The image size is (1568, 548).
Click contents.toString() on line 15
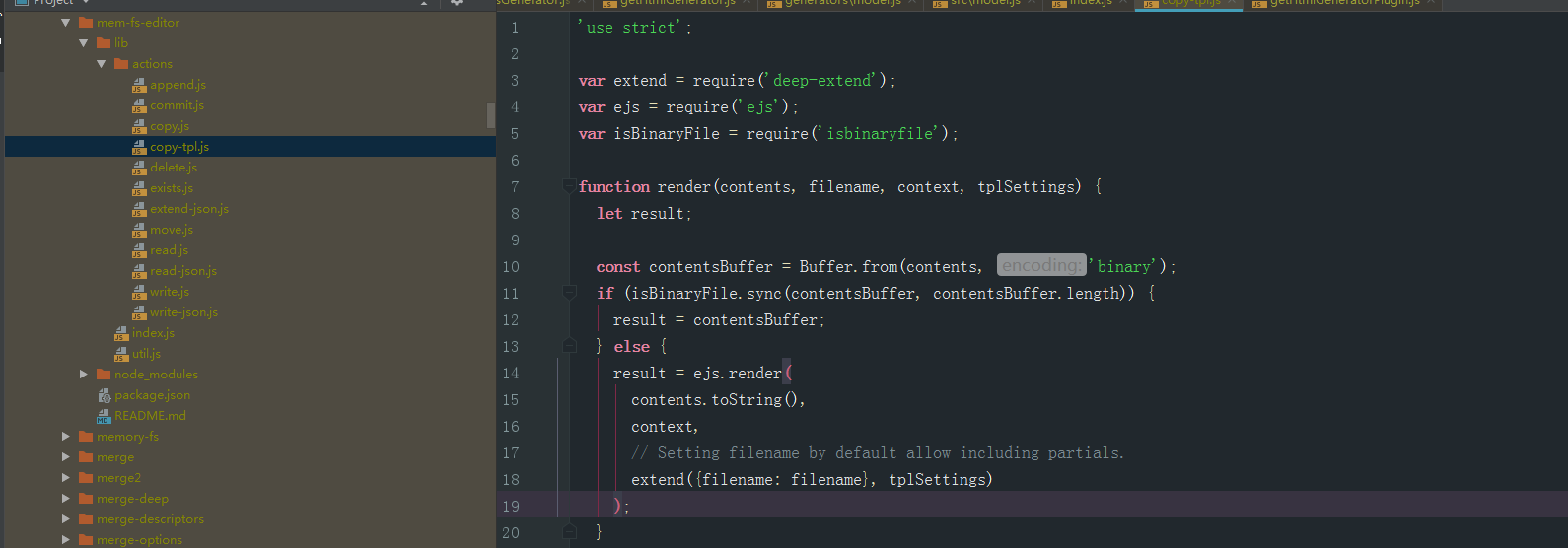point(714,400)
